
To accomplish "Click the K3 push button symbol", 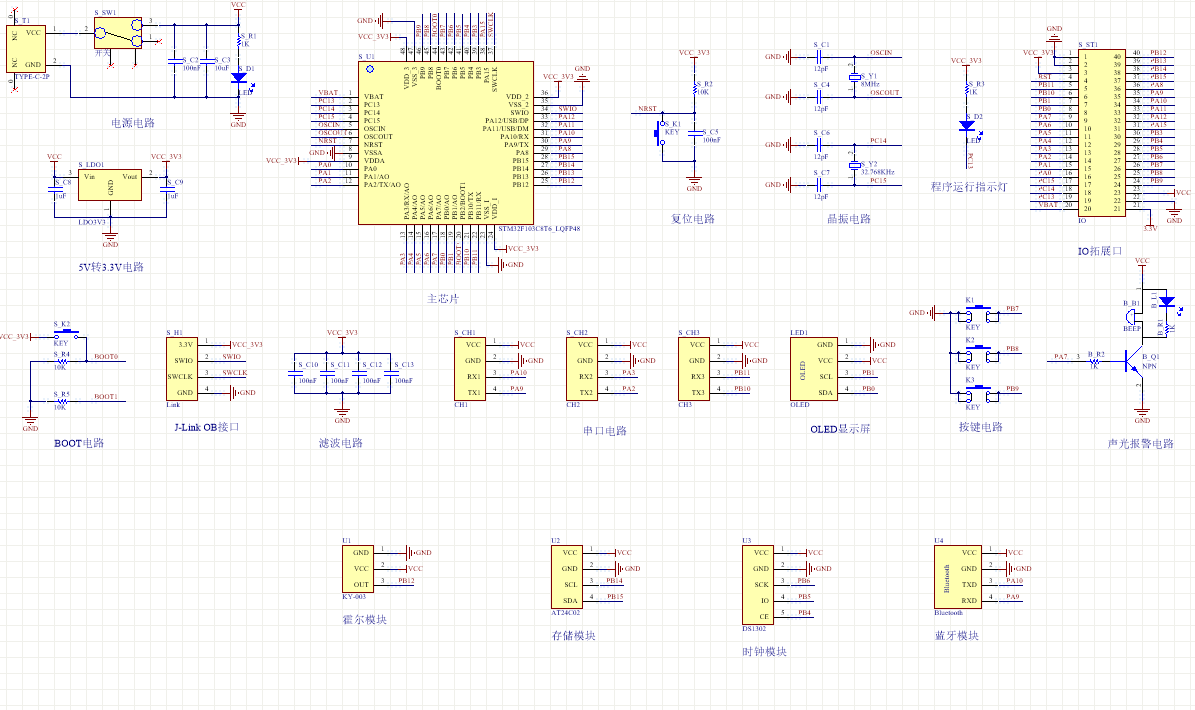I will pos(979,394).
